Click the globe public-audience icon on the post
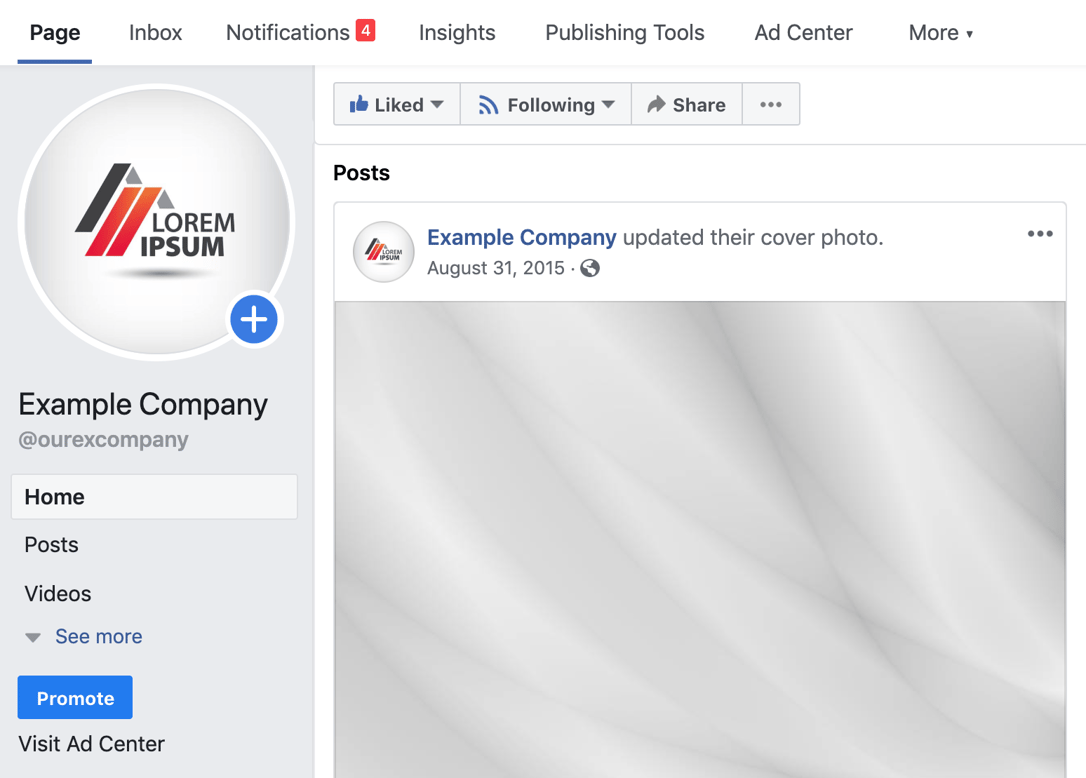 (589, 268)
